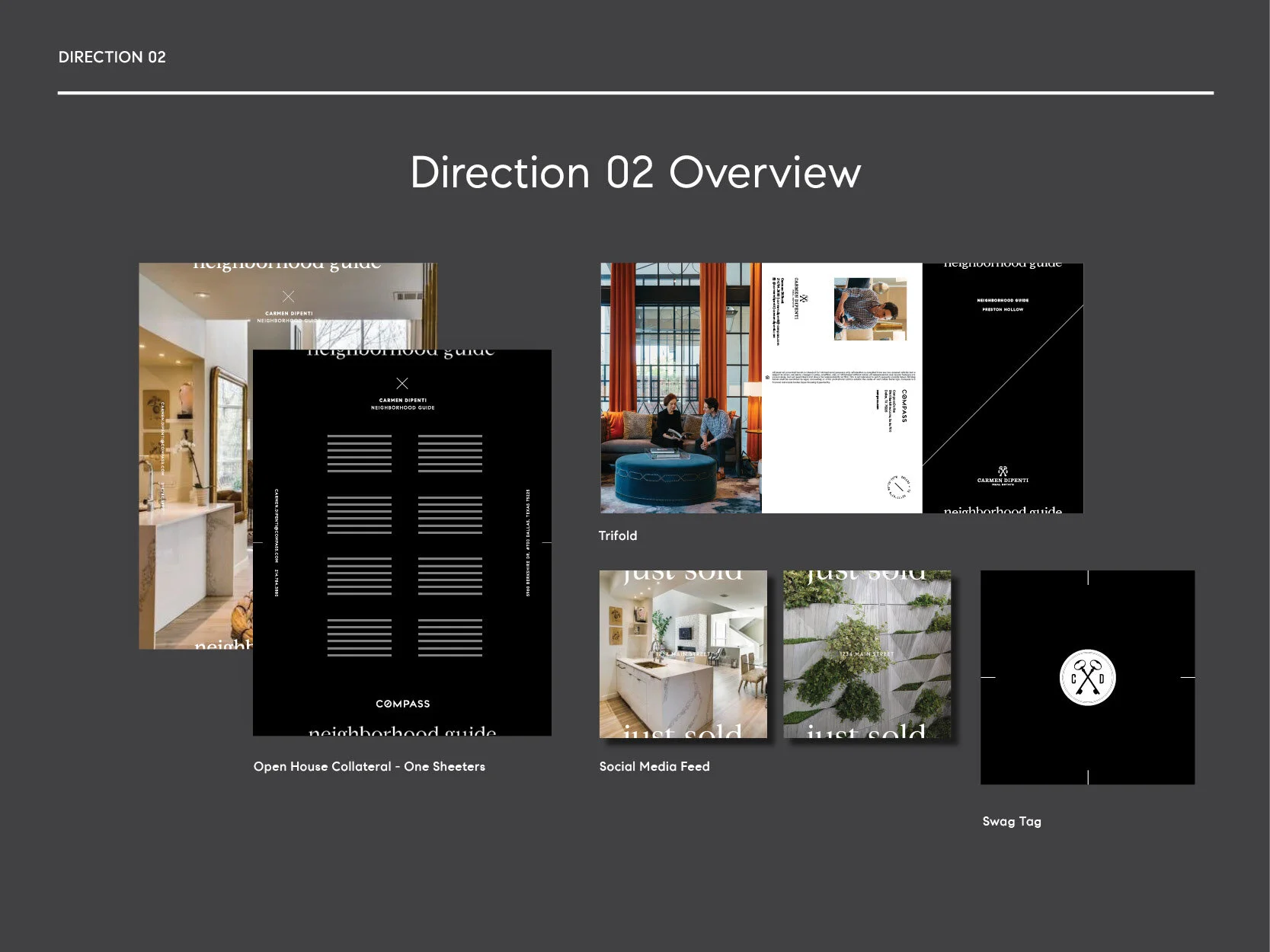Select the kitchen just sold social media thumbnail
The width and height of the screenshot is (1270, 952).
(683, 653)
